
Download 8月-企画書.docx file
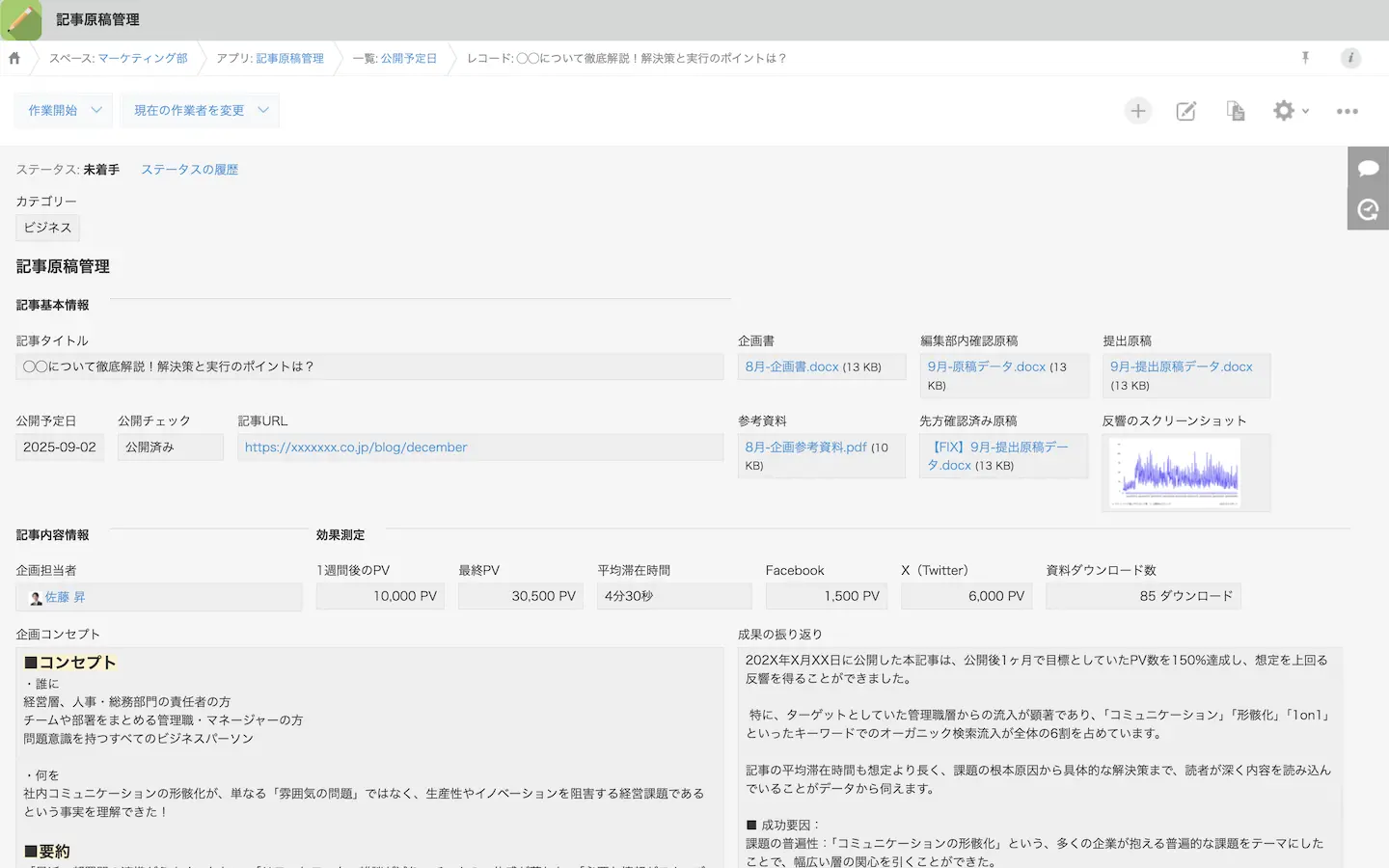[x=791, y=367]
